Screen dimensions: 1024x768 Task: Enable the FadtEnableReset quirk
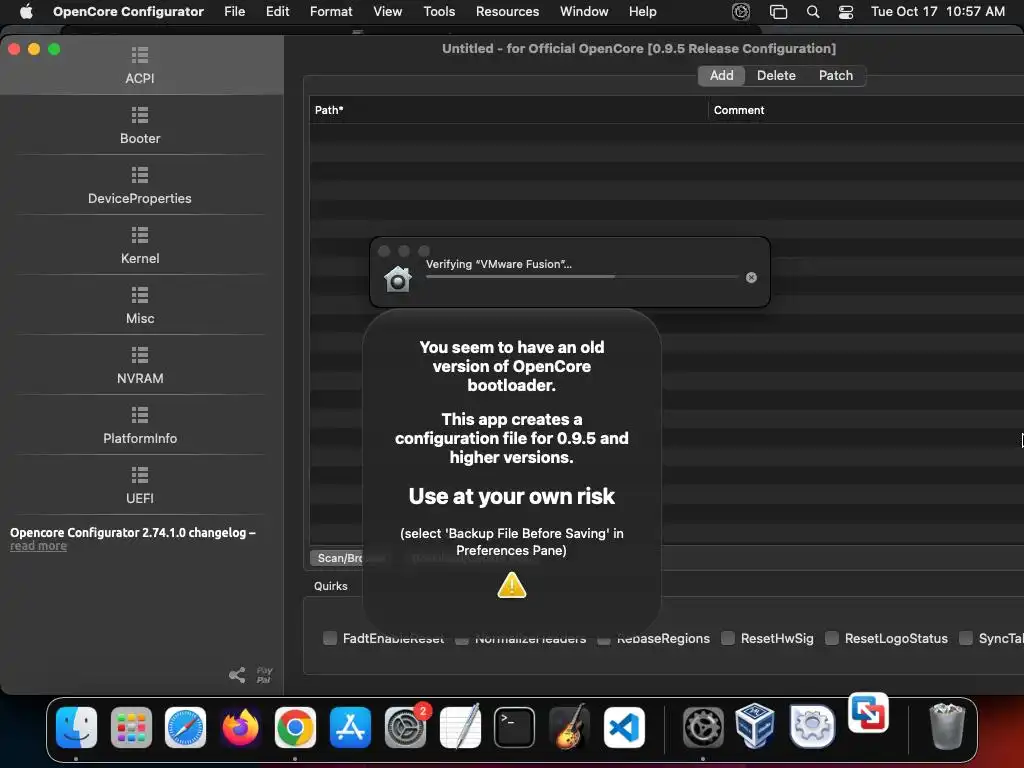coord(330,638)
